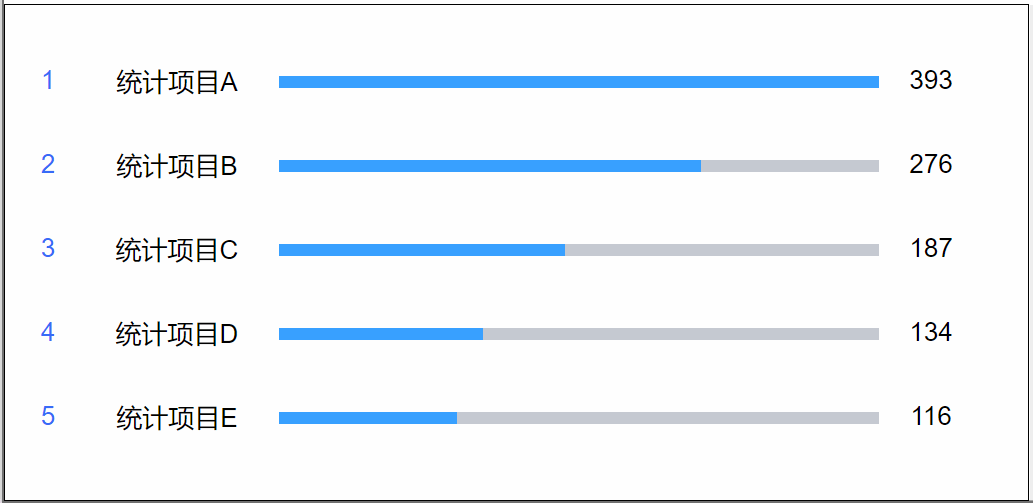This screenshot has height=503, width=1033.
Task: Select the 统计项目C label
Action: click(177, 250)
